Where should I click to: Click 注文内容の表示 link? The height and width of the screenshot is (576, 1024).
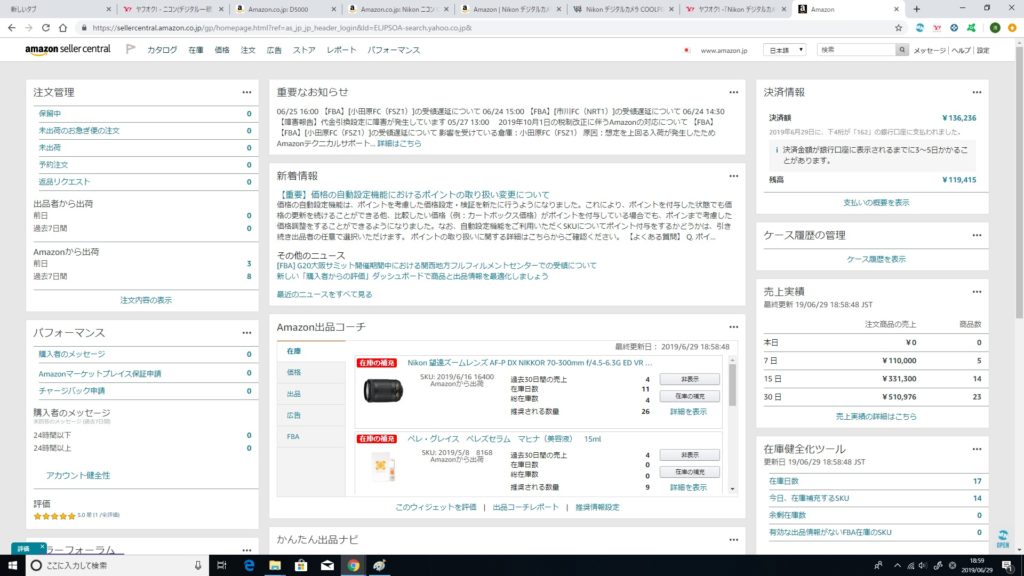[146, 300]
